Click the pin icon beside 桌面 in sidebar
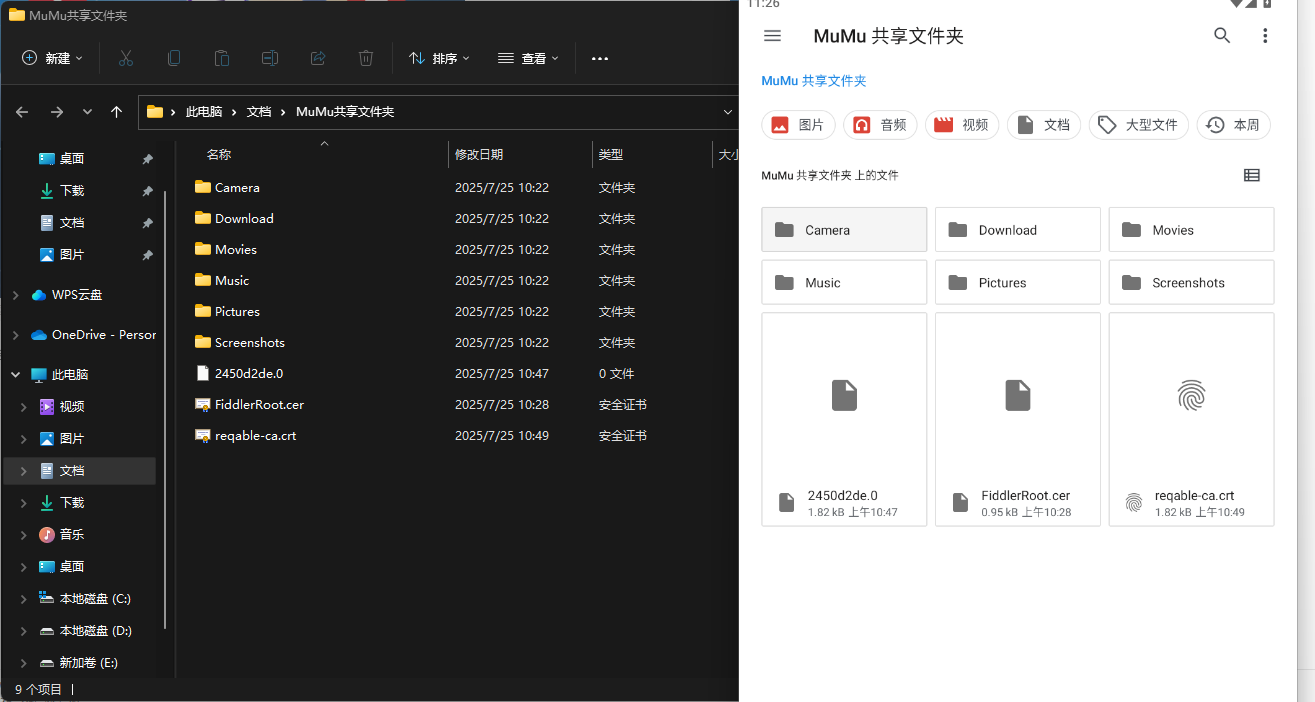 pyautogui.click(x=147, y=159)
